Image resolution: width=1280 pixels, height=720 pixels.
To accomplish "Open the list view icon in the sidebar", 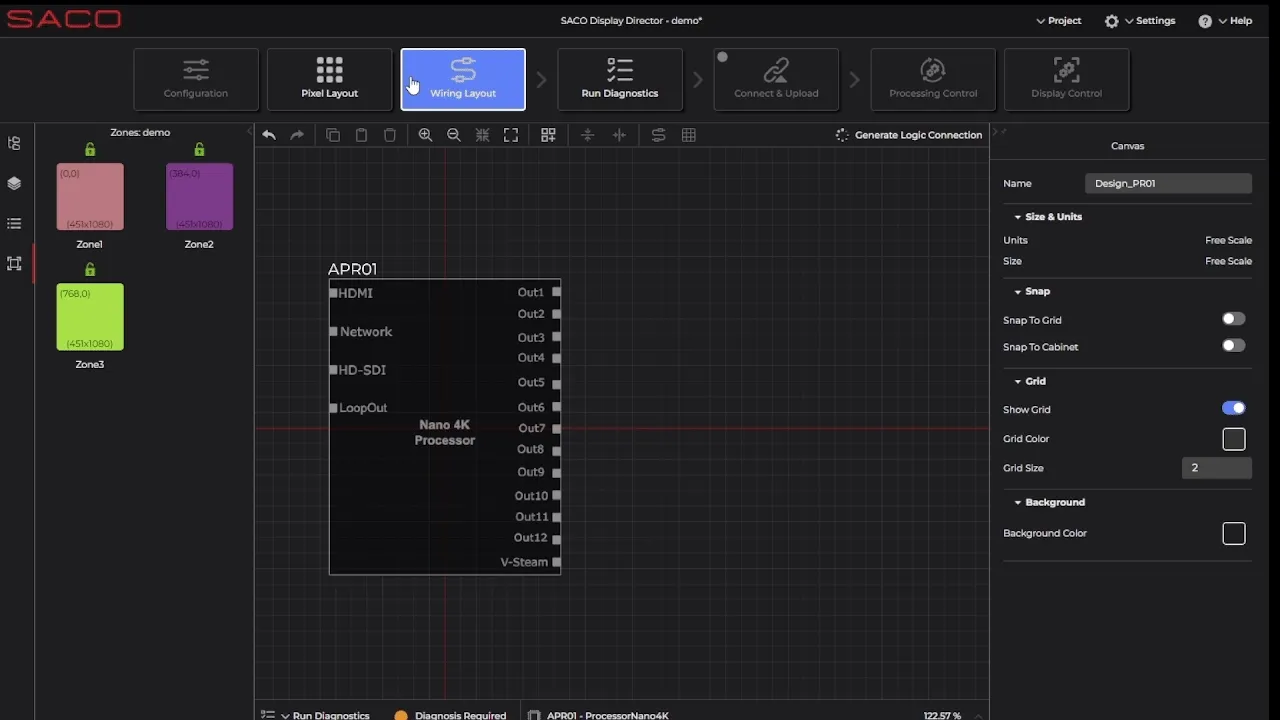I will [x=14, y=223].
